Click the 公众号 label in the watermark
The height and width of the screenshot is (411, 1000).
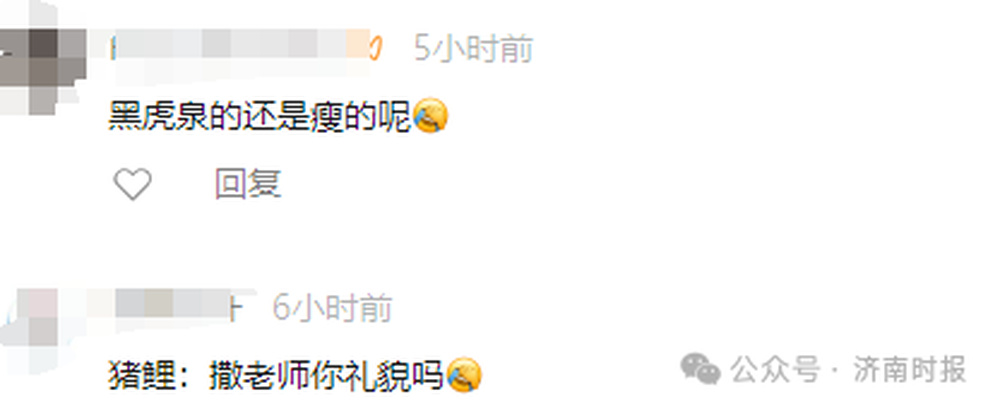pyautogui.click(x=774, y=370)
